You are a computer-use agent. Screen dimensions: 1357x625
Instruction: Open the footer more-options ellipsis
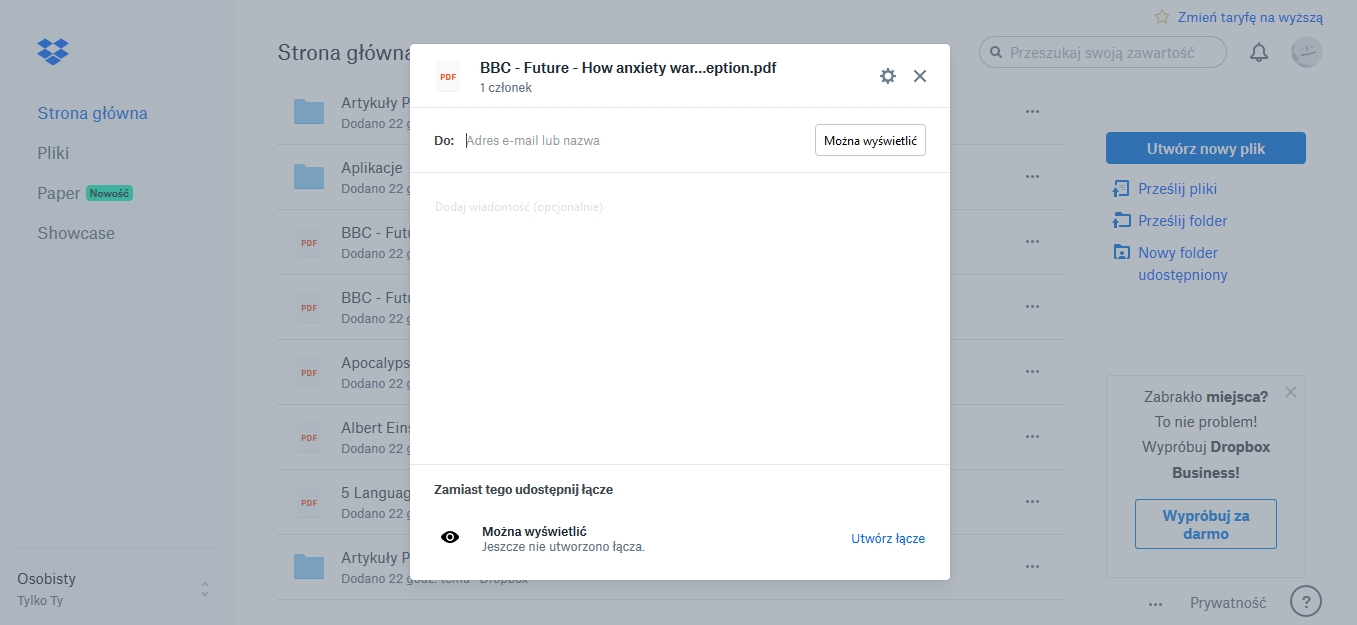tap(1155, 604)
